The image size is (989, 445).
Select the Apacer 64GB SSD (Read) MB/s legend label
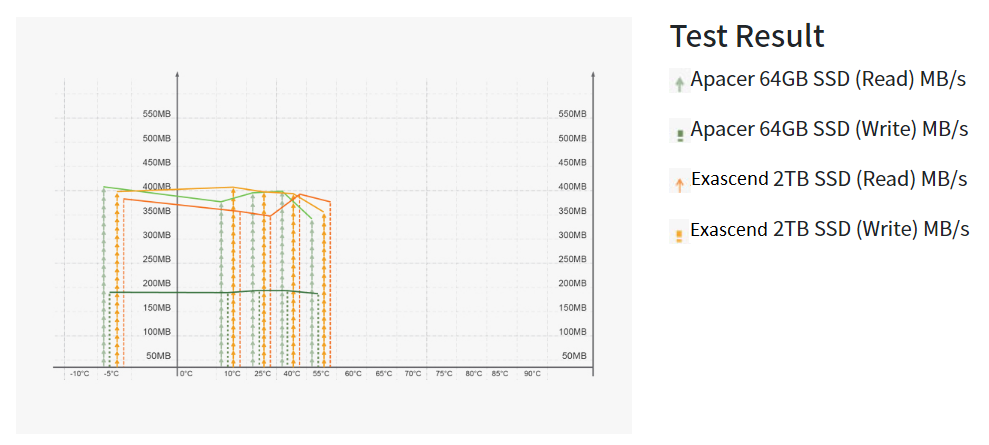828,79
